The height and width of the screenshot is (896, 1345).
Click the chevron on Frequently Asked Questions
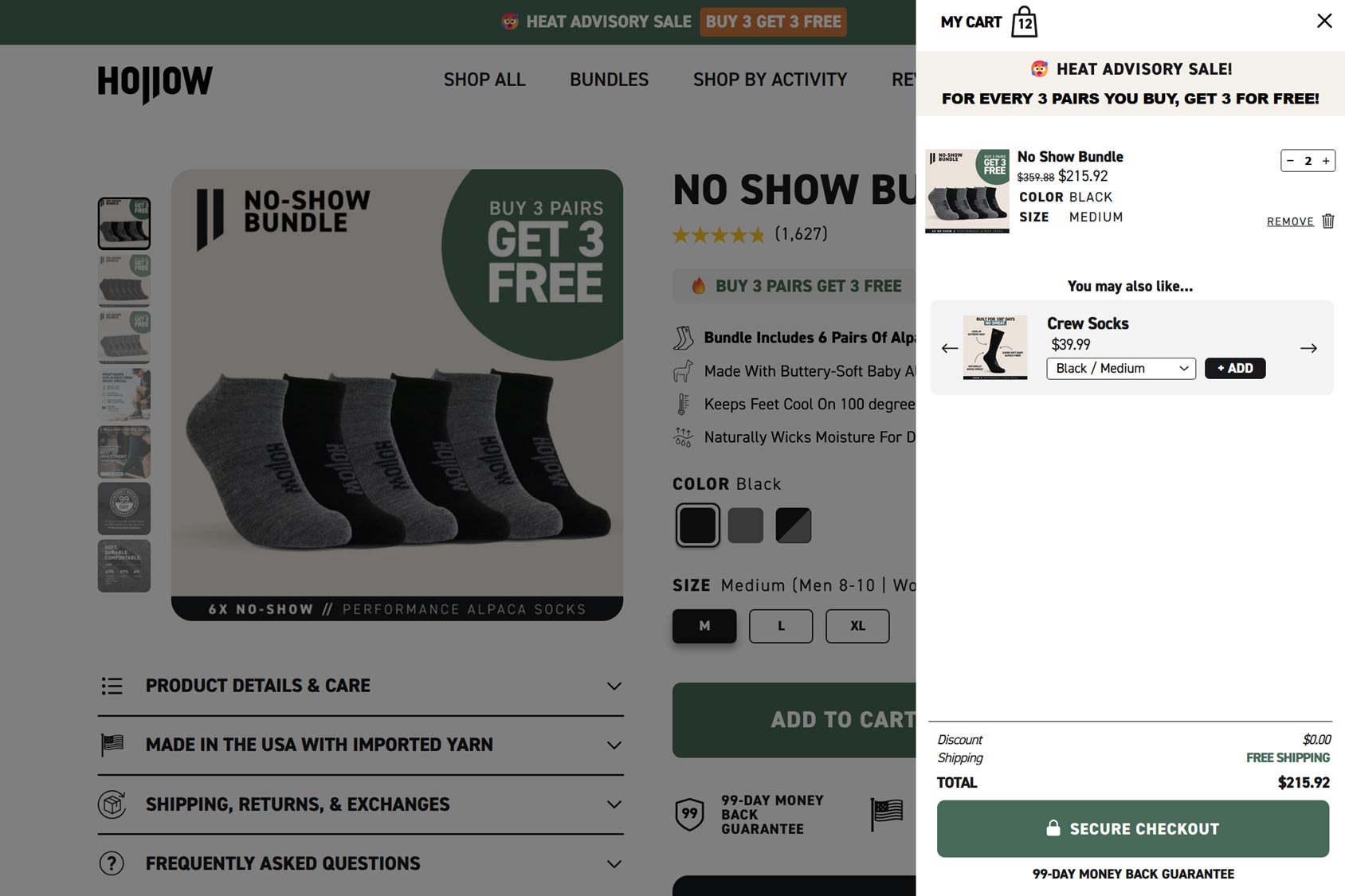click(614, 864)
